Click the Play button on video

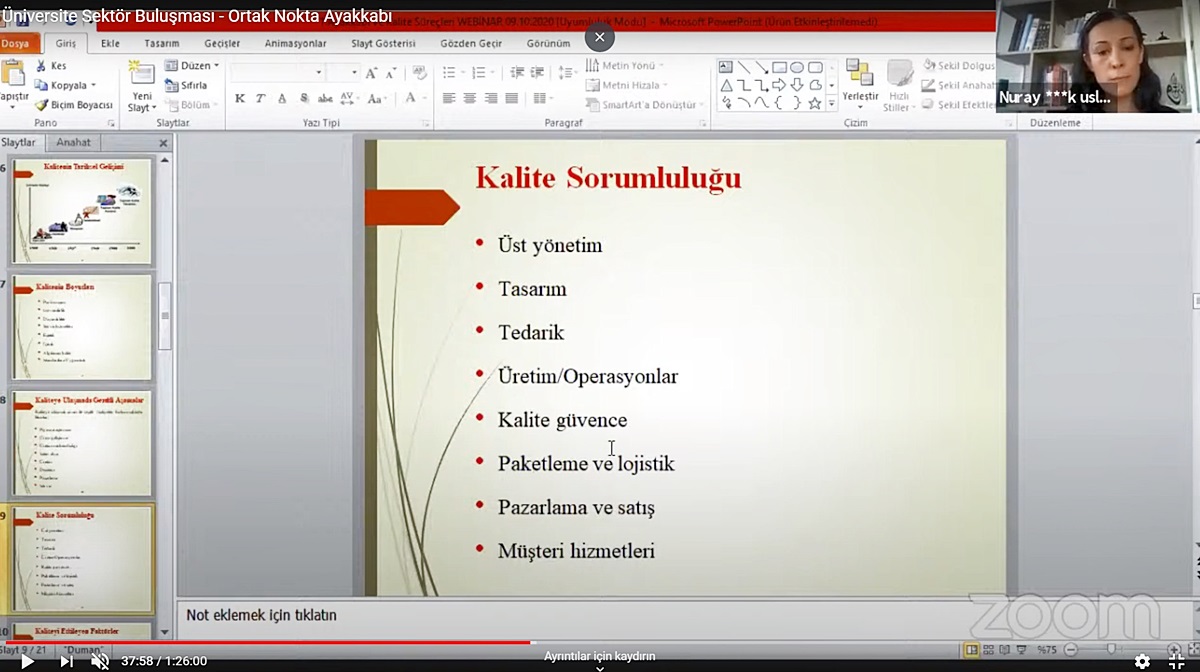coord(27,661)
